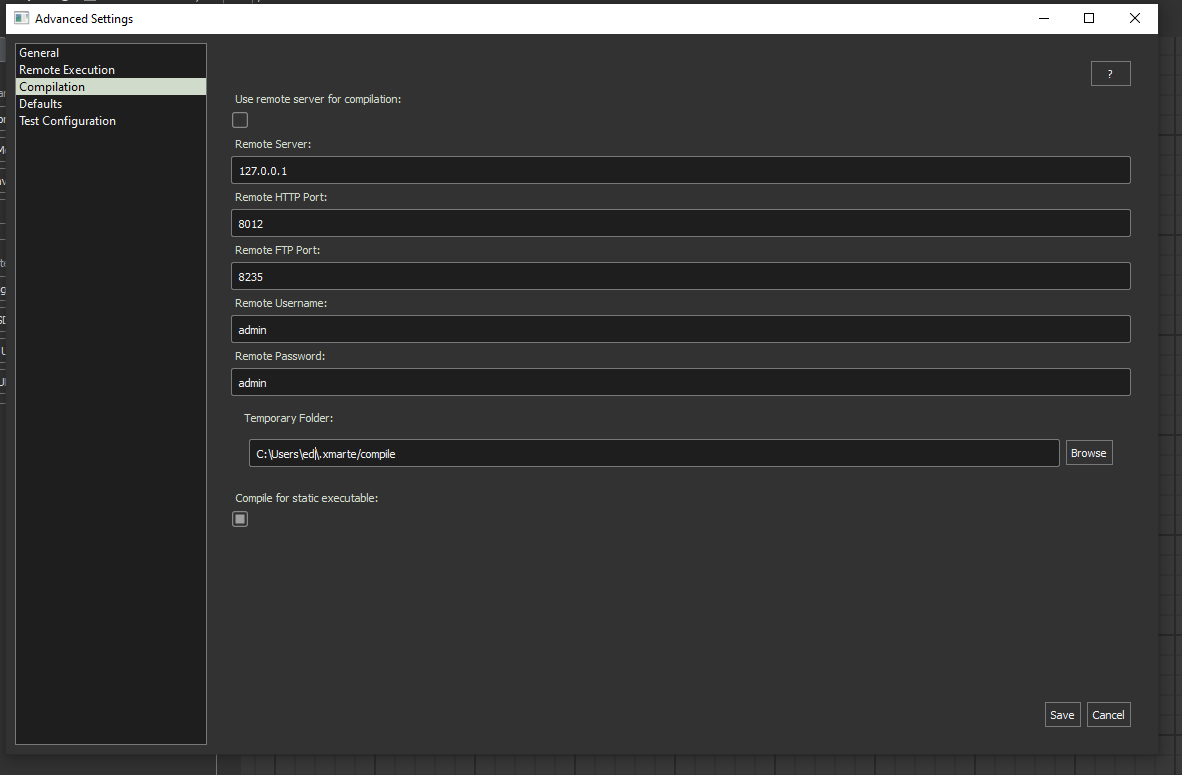Screen dimensions: 1182x775
Task: Minimize the Advanced Settings window
Action: pos(1043,18)
